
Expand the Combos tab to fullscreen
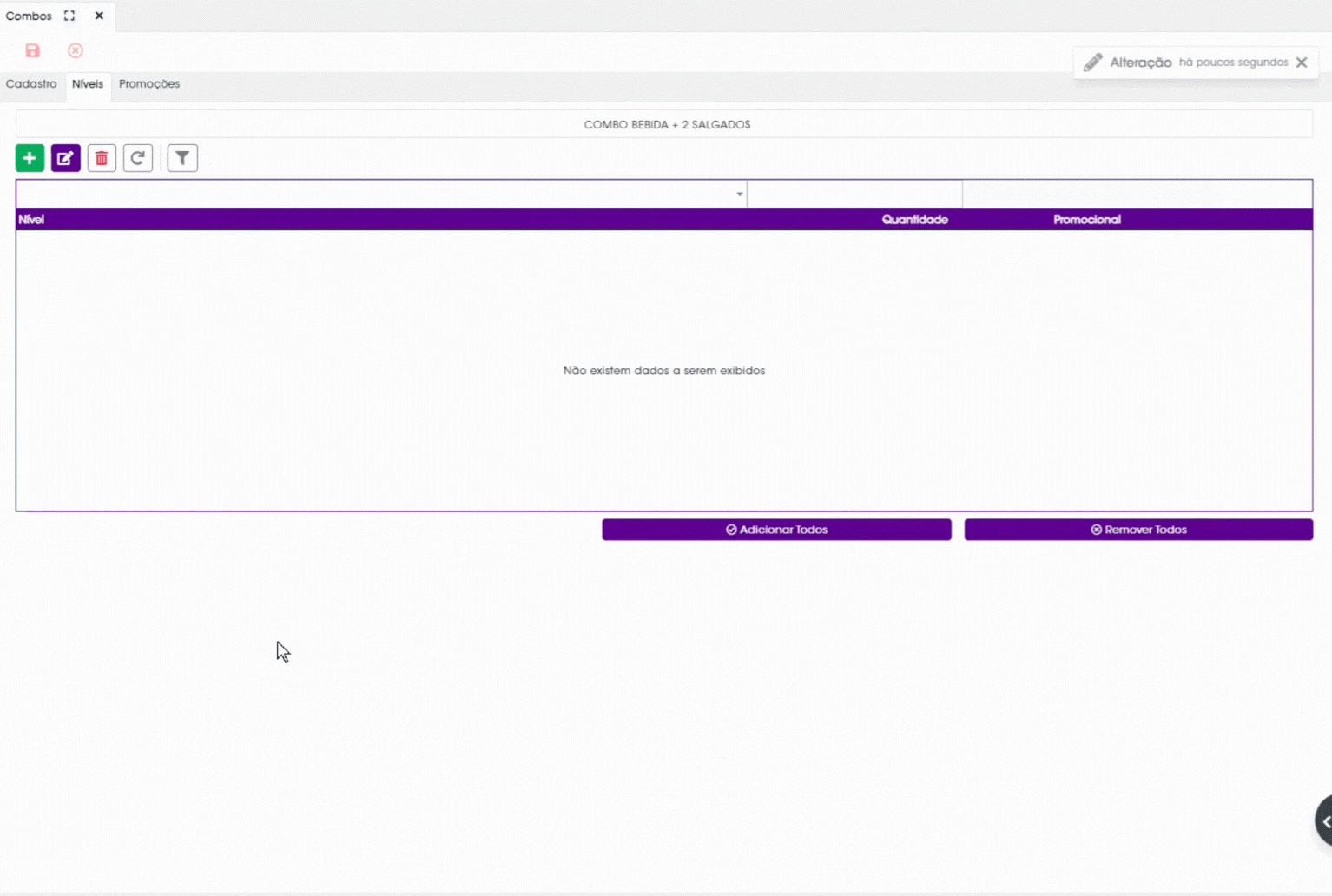tap(69, 16)
